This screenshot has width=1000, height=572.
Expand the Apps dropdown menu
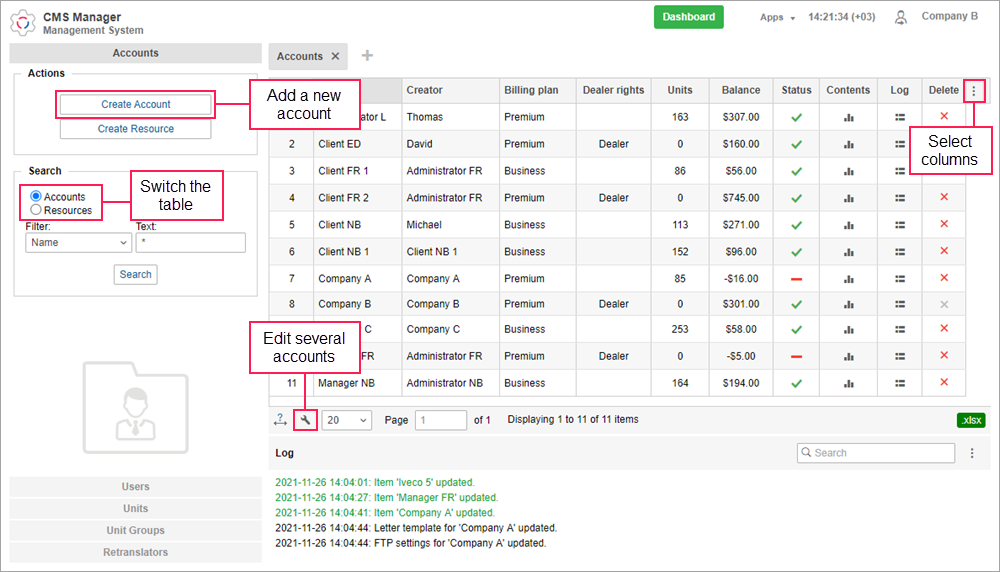click(777, 17)
